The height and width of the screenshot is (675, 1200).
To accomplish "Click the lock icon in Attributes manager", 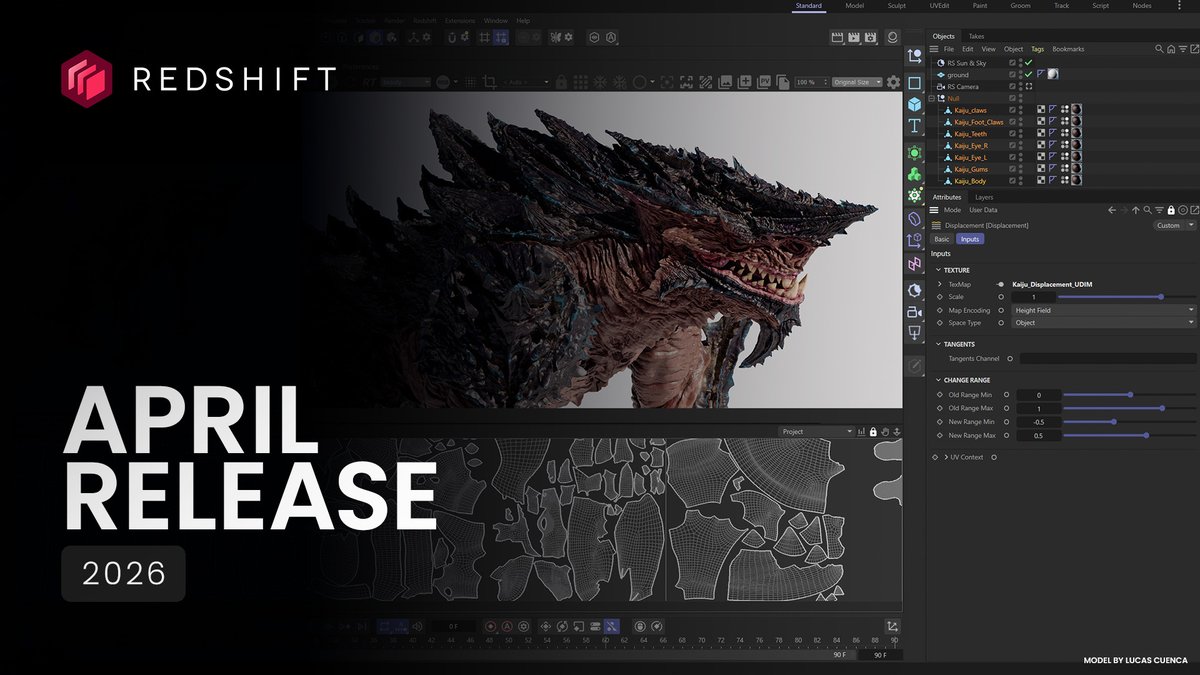I will [1171, 210].
